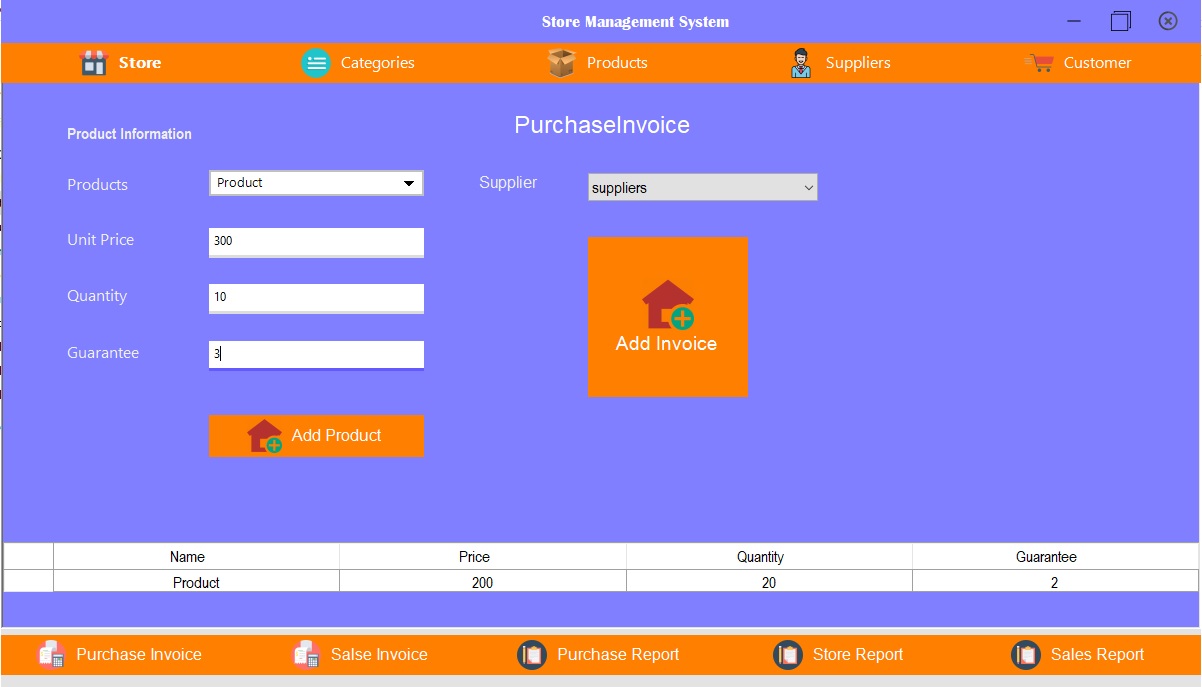Go to the Categories section

tap(377, 63)
